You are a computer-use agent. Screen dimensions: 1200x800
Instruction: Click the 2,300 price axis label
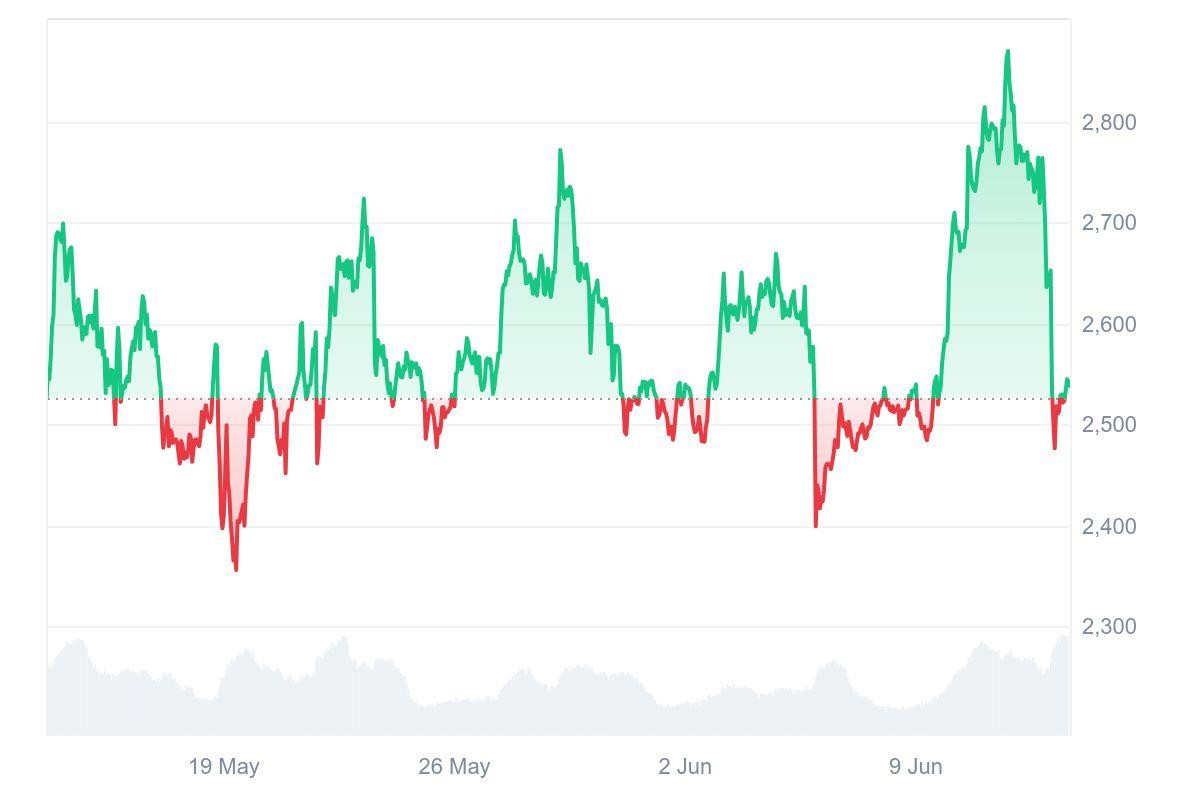1108,627
